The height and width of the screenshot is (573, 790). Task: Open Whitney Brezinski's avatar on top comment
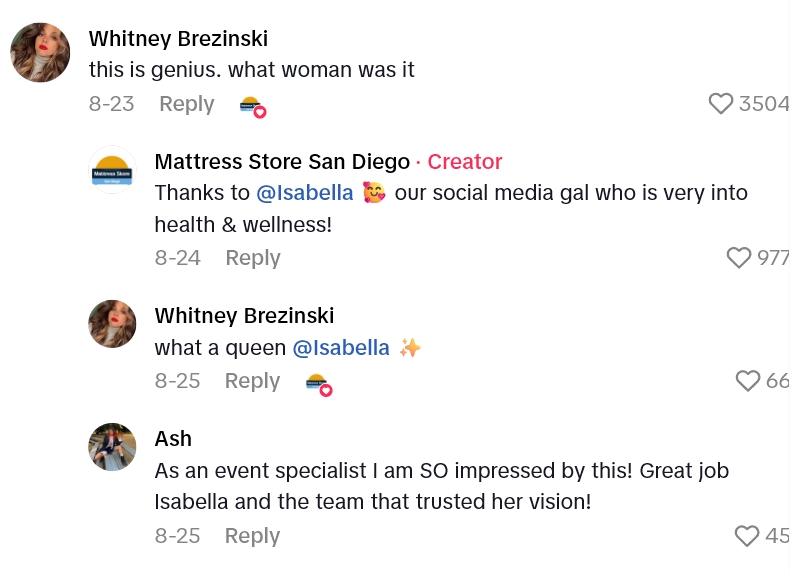(x=40, y=52)
